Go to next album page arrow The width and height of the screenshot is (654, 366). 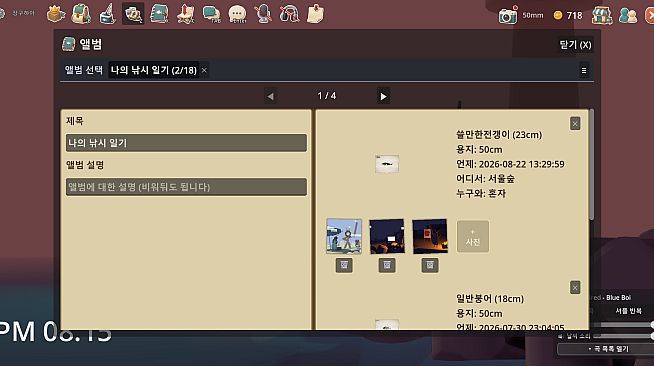(x=383, y=96)
